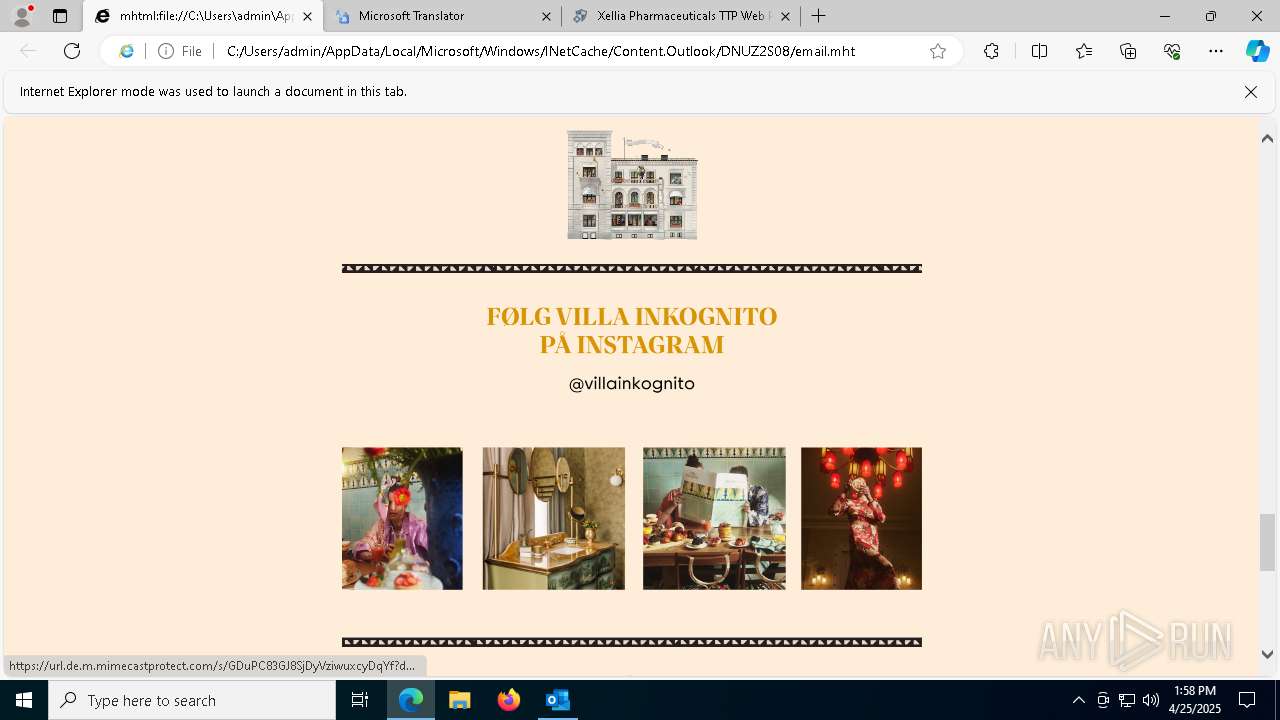Add this page to favorites star
This screenshot has height=720, width=1280.
(938, 51)
